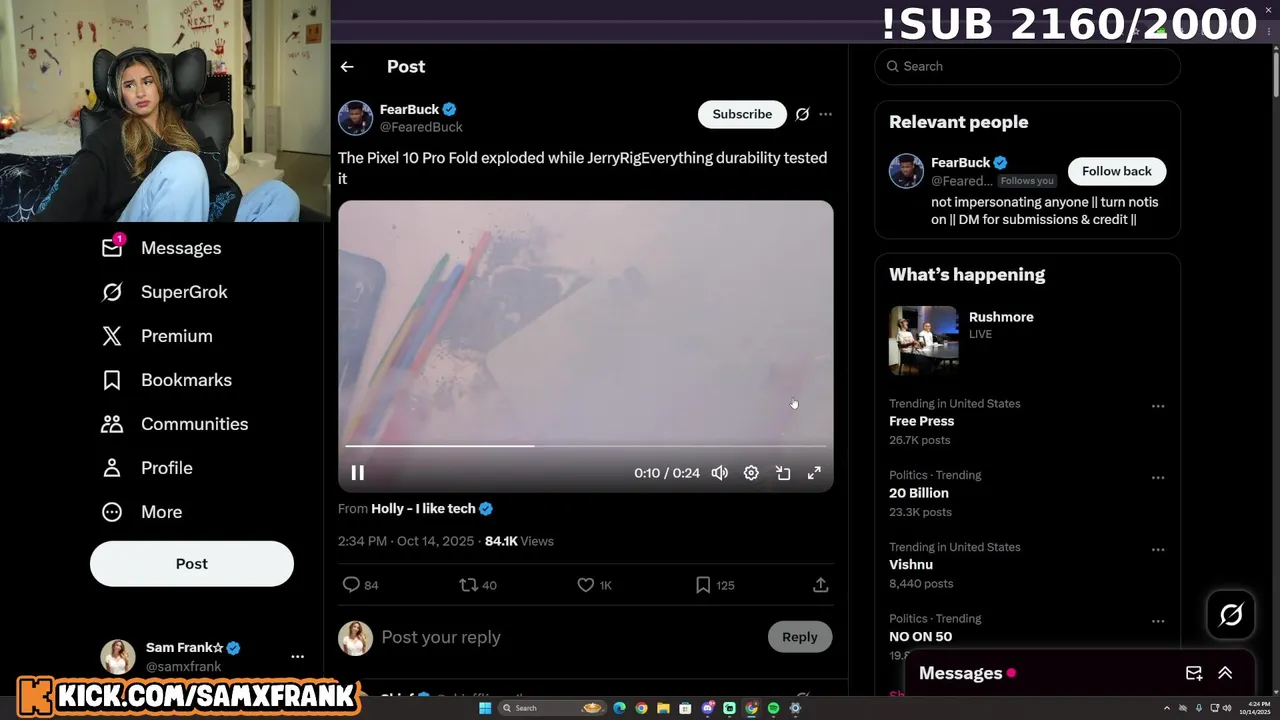Go back using the arrow beside Post
The width and height of the screenshot is (1280, 720).
click(x=347, y=67)
